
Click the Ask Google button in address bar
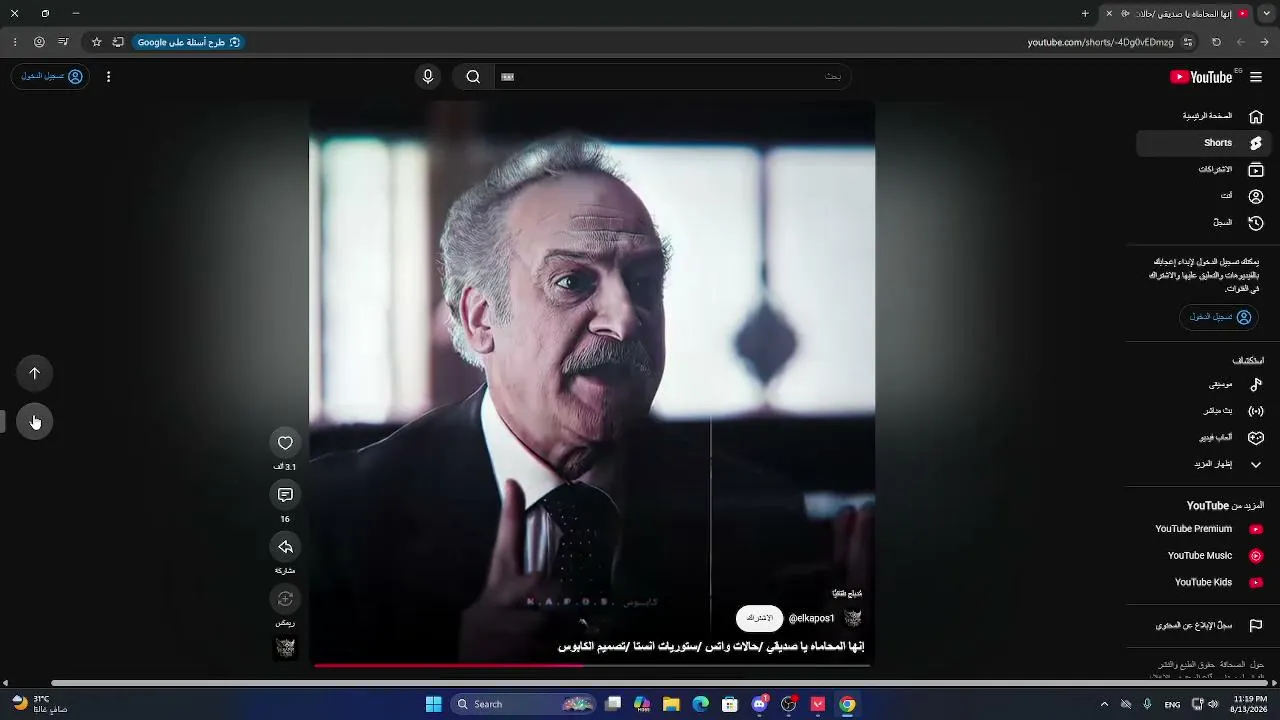189,42
